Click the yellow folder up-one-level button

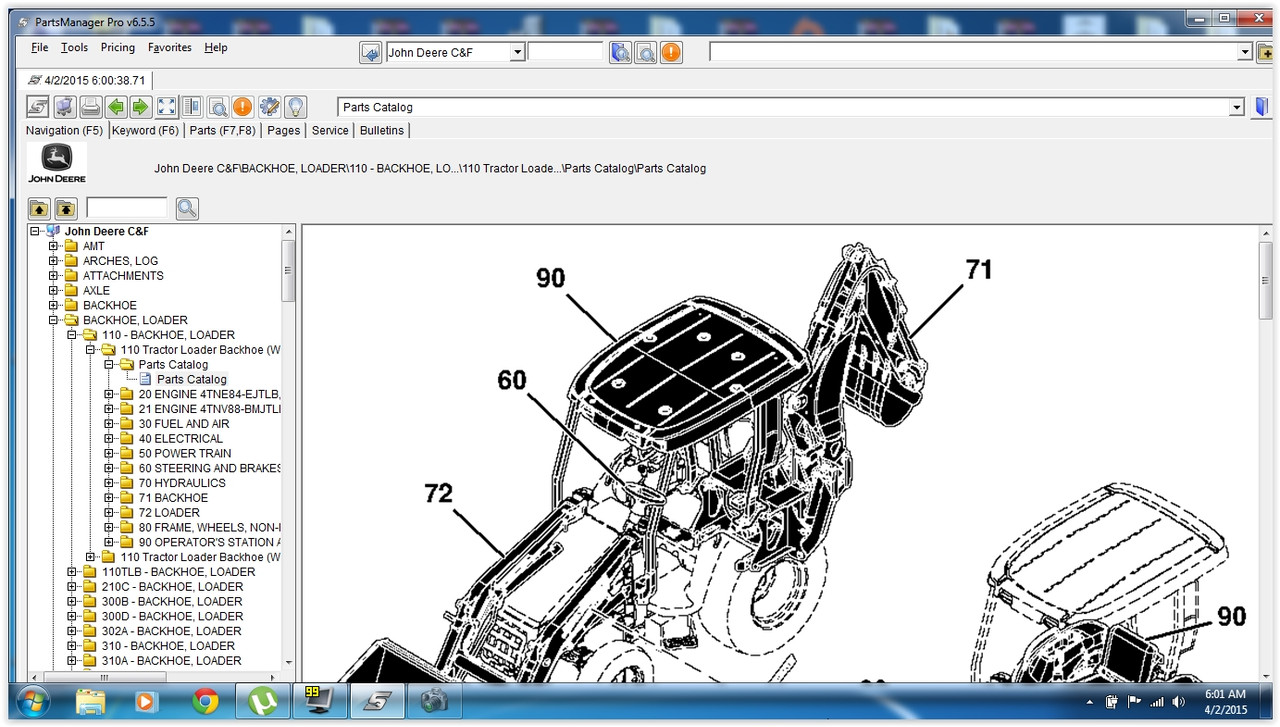tap(39, 208)
